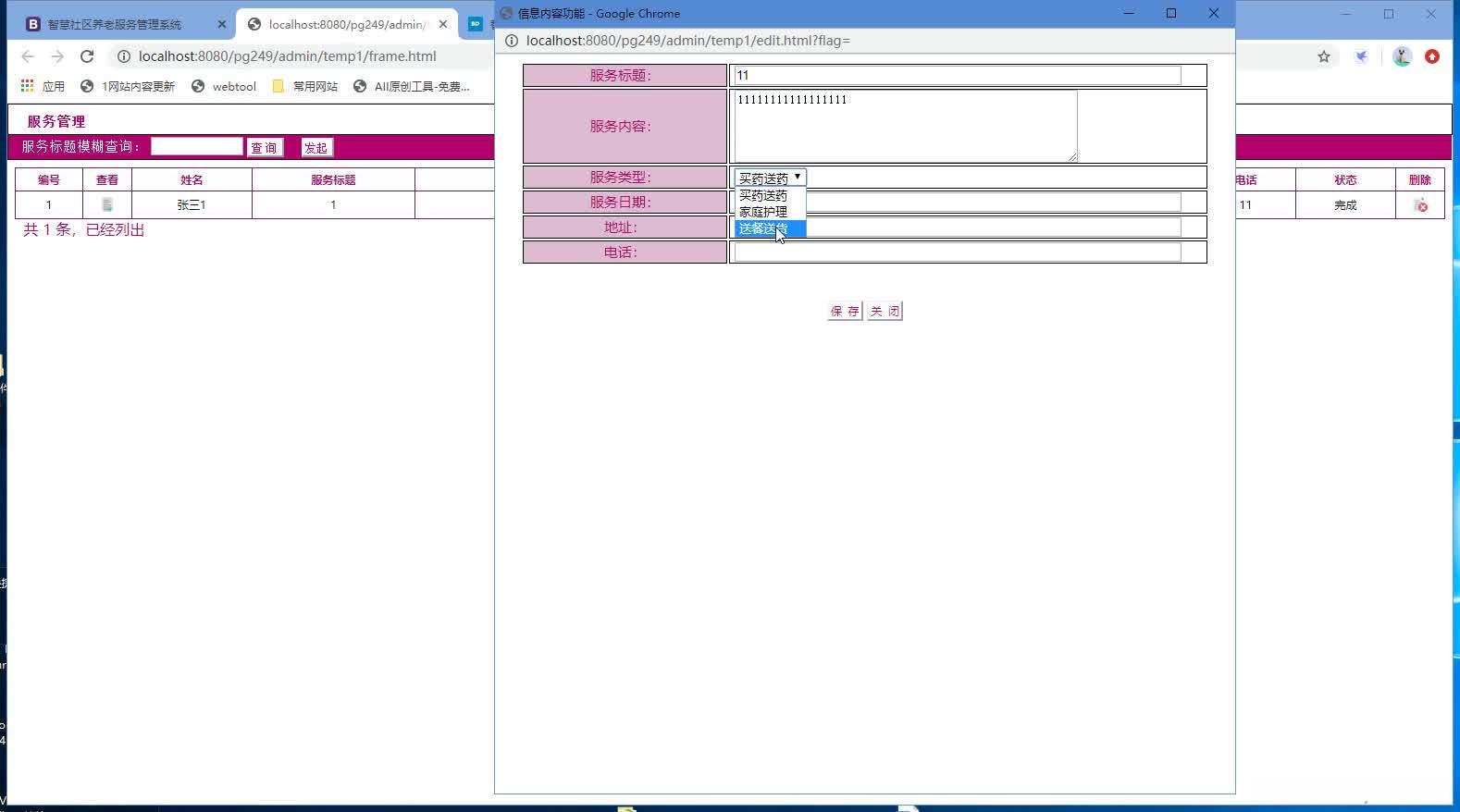Click the blue bird extension icon

tap(1361, 56)
